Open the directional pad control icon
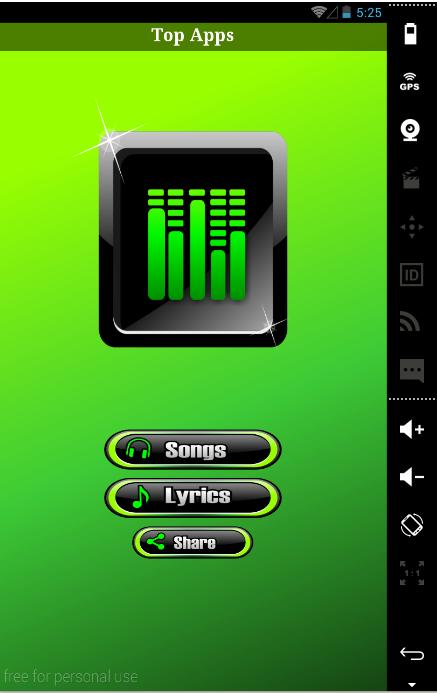 [x=411, y=227]
